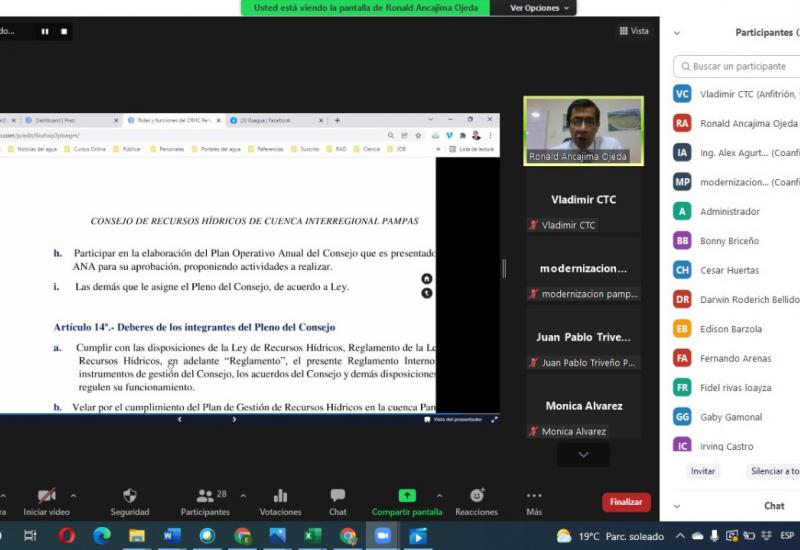Stop the recording with the stop button

(x=64, y=31)
